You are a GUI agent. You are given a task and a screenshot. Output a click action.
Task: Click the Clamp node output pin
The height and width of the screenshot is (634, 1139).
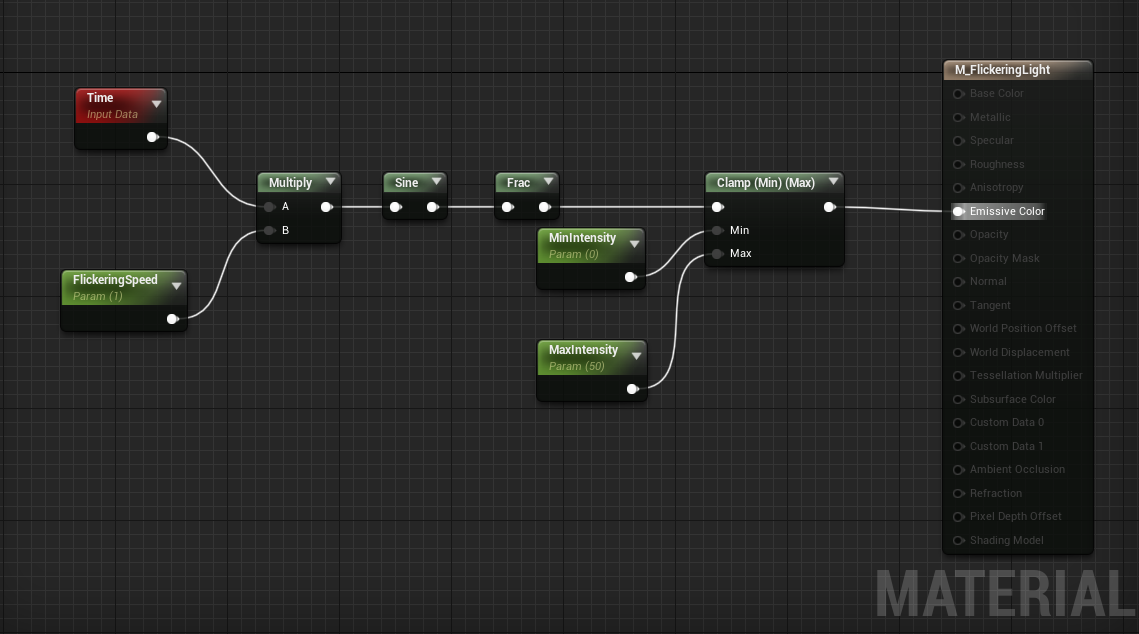(830, 207)
